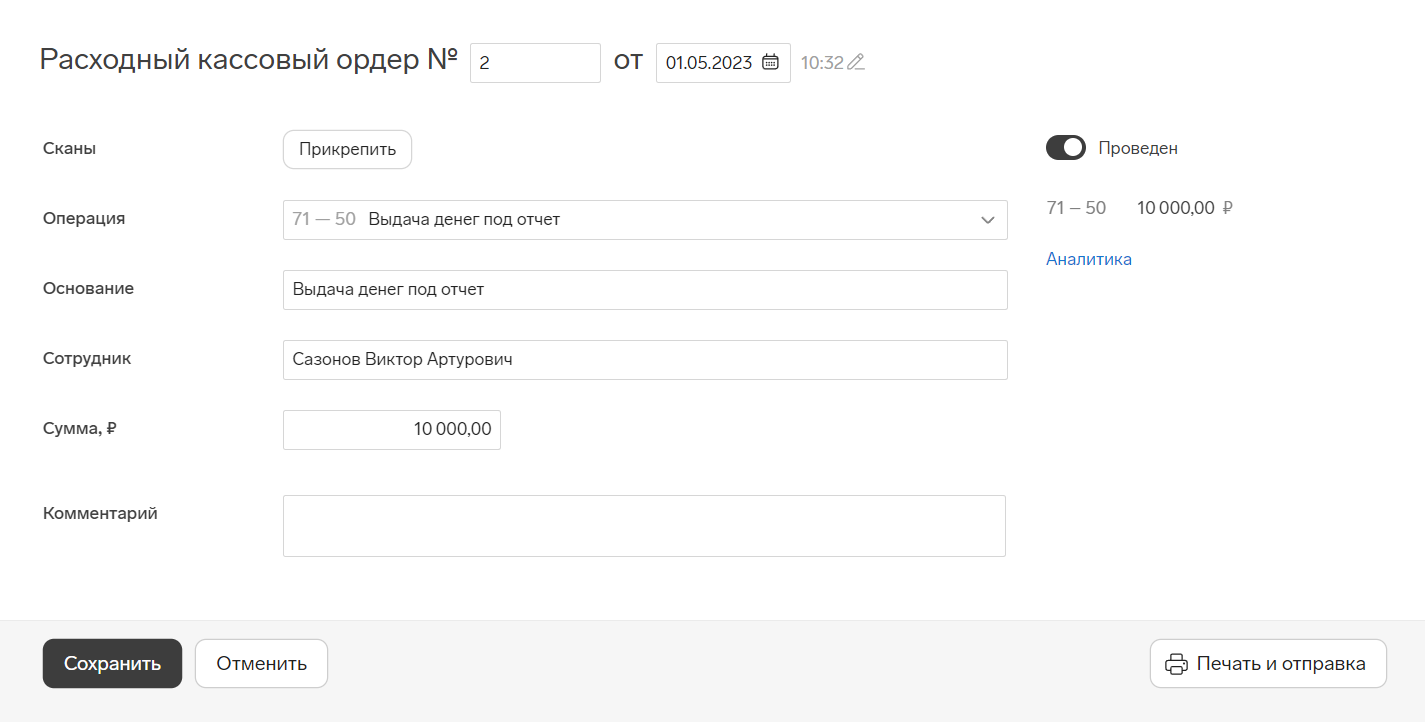Click the 71 — 50 posting accounts text

click(1076, 208)
